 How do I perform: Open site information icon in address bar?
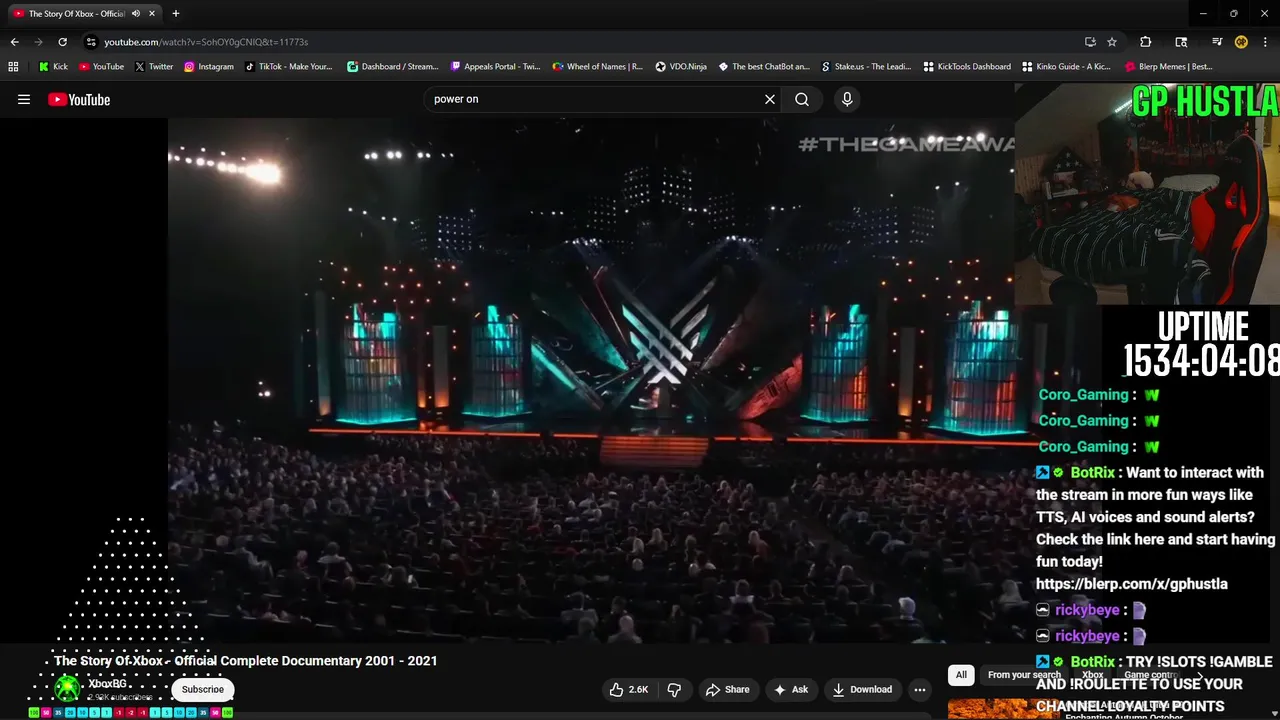[91, 42]
